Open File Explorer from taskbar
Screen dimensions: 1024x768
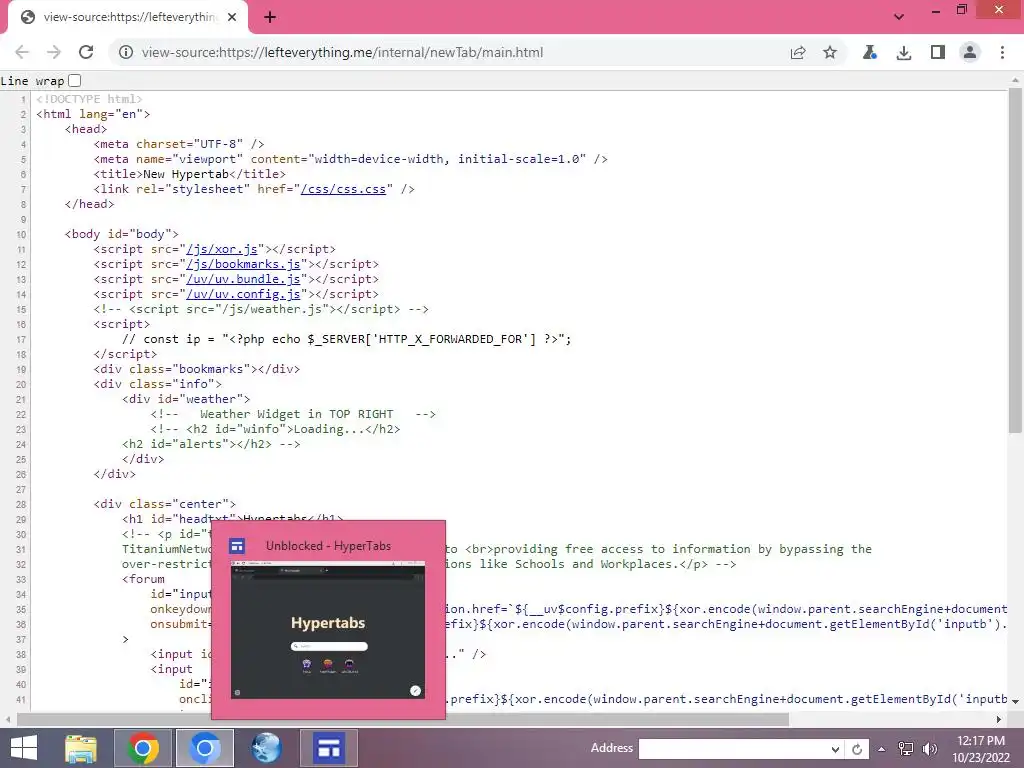tap(81, 748)
